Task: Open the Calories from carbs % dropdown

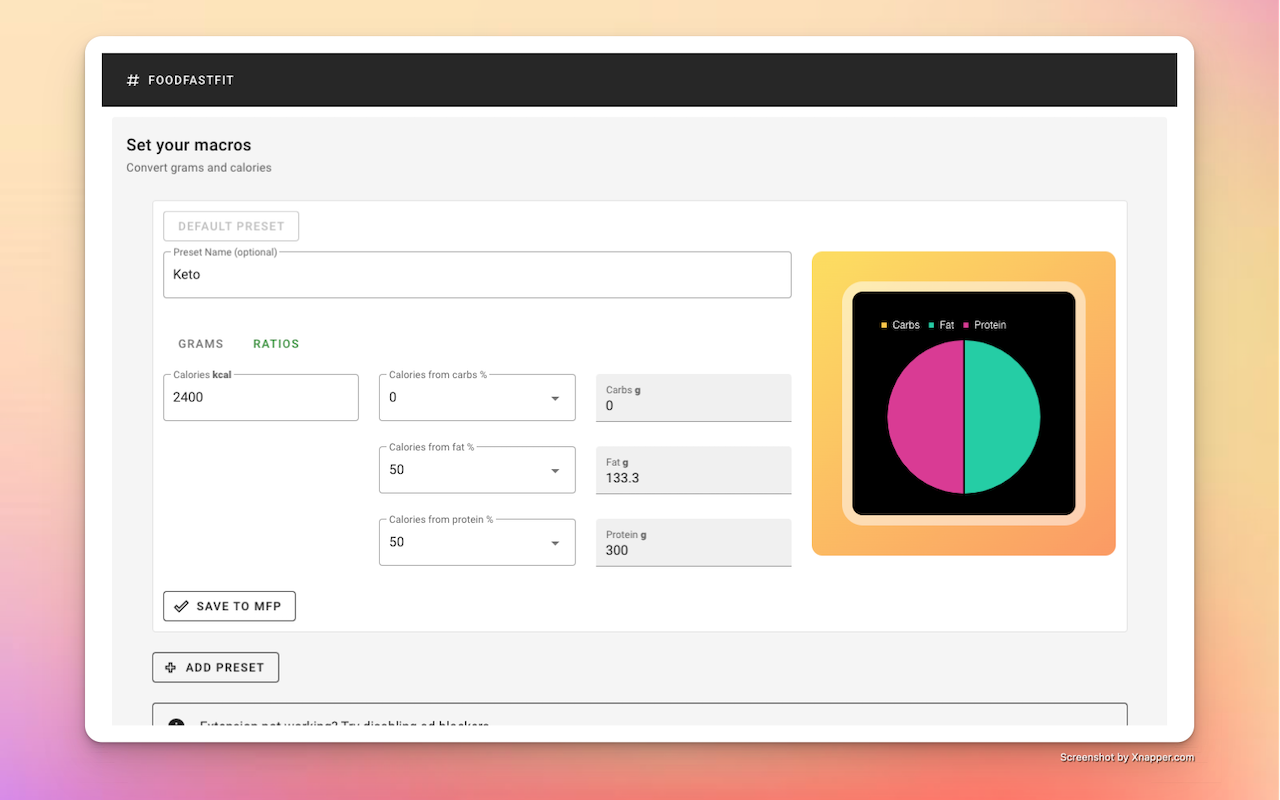Action: 477,397
